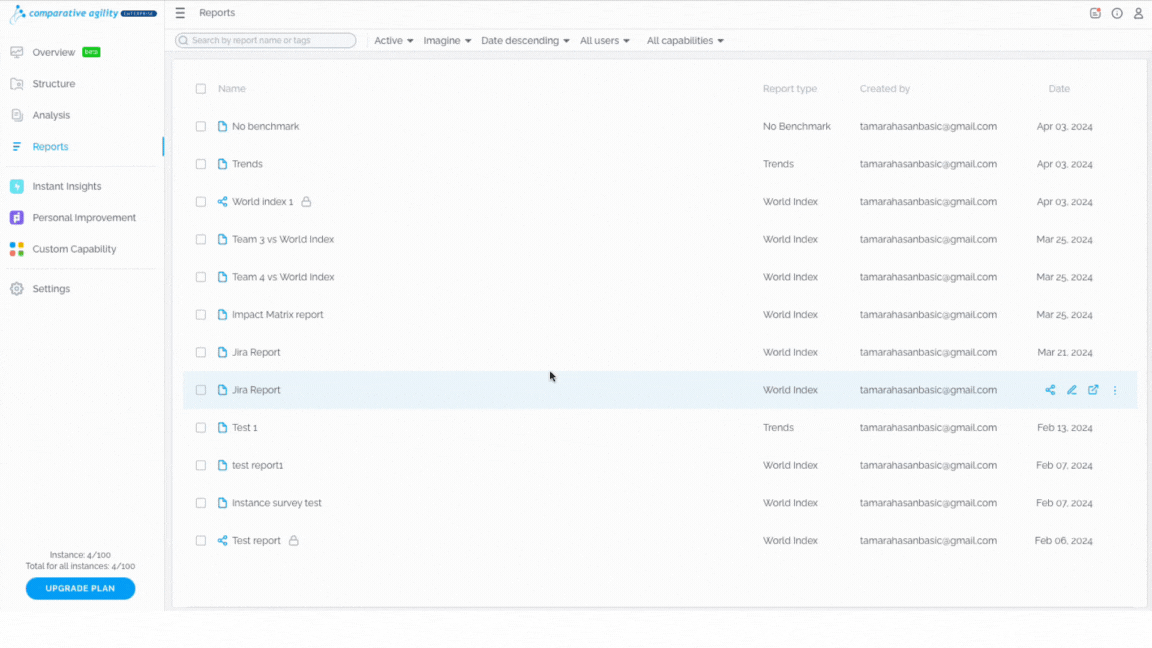This screenshot has height=648, width=1152.
Task: Click the info circle icon in header
Action: 1117,13
